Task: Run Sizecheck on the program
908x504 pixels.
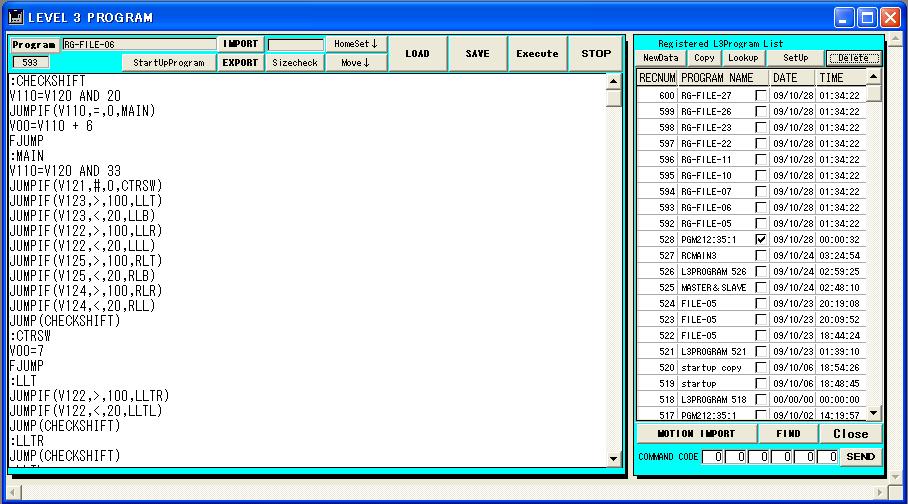Action: (x=295, y=63)
